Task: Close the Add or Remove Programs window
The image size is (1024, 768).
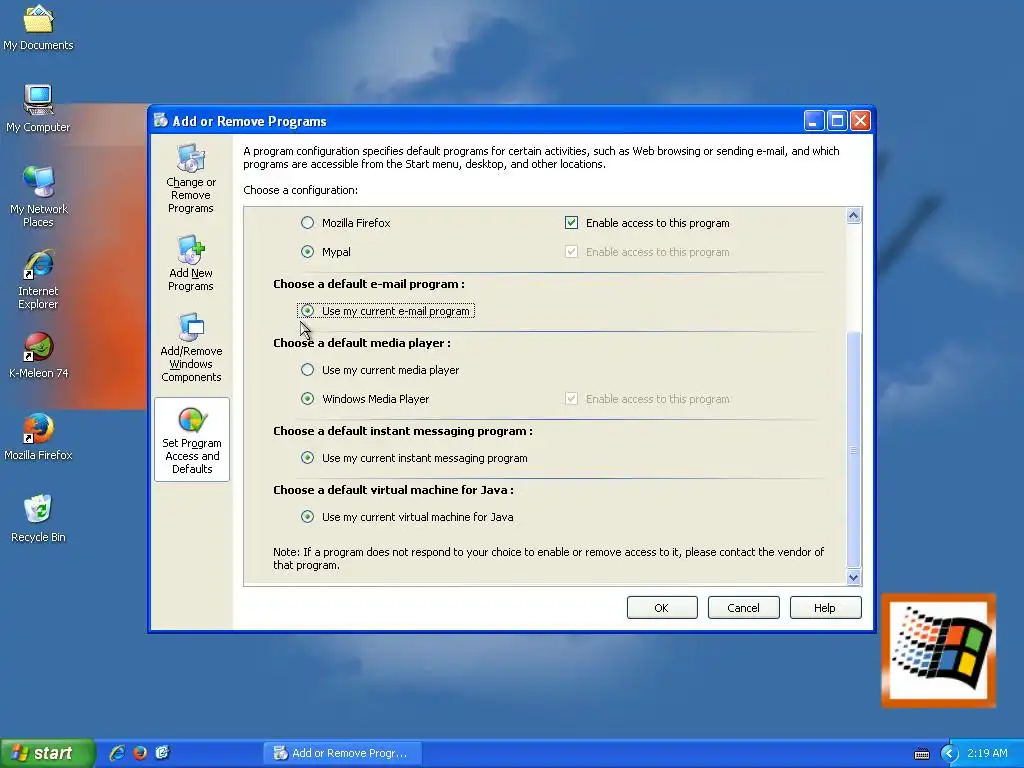Action: pos(860,121)
